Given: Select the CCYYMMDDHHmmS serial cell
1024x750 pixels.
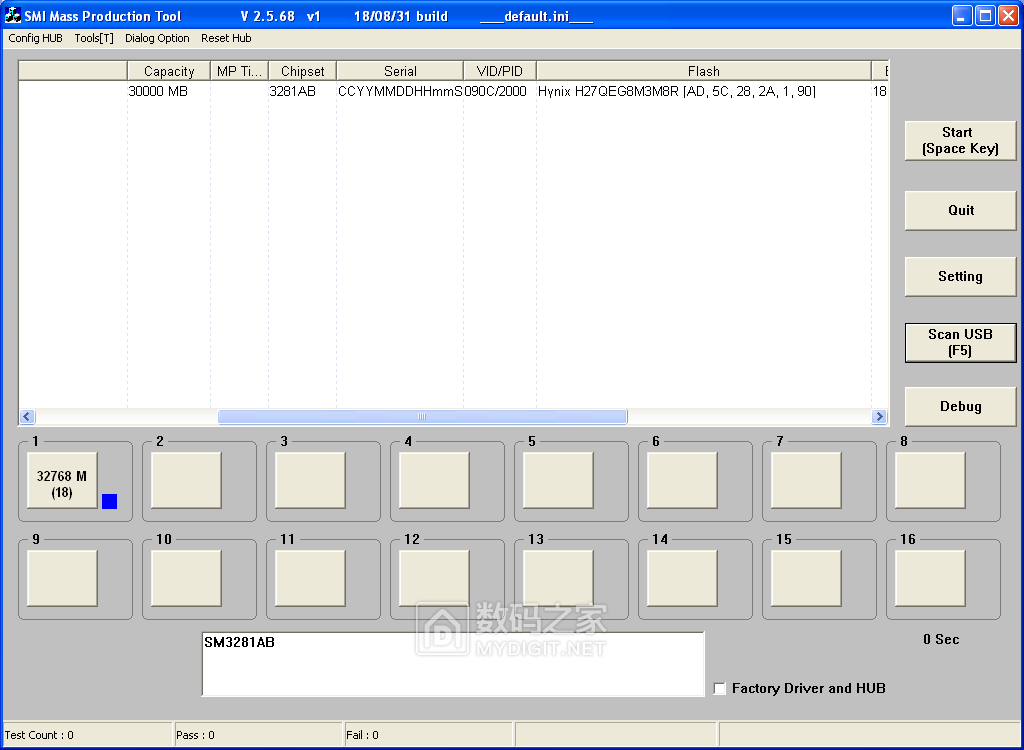Looking at the screenshot, I should (400, 91).
